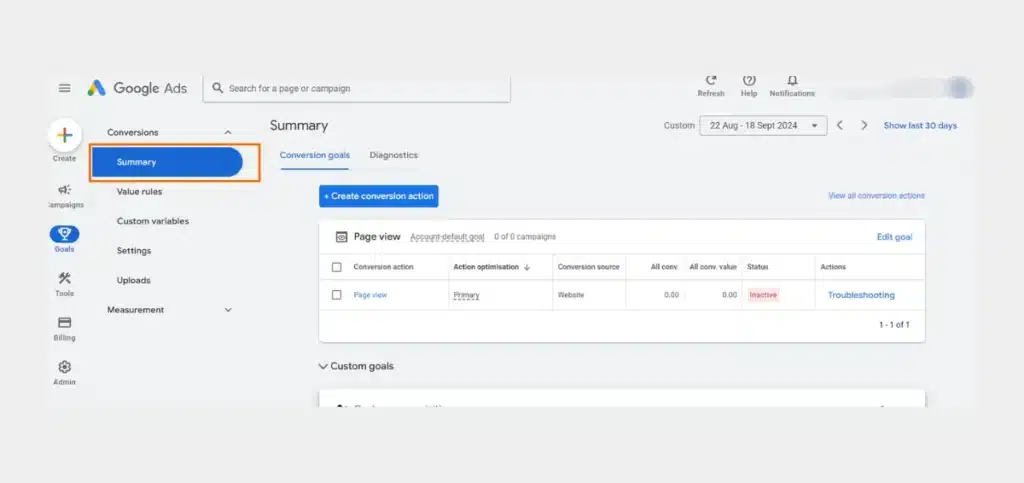Click the All conv. value column header
This screenshot has width=1024, height=483.
[713, 267]
